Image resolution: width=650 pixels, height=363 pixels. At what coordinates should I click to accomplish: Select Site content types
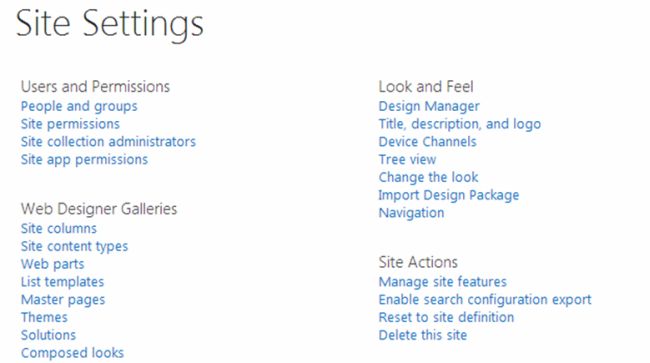[75, 247]
